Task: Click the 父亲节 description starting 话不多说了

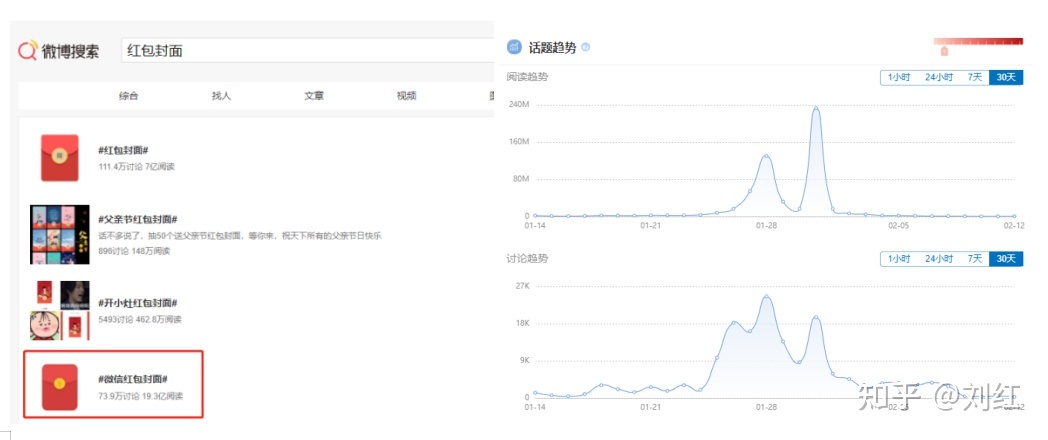Action: (x=240, y=236)
